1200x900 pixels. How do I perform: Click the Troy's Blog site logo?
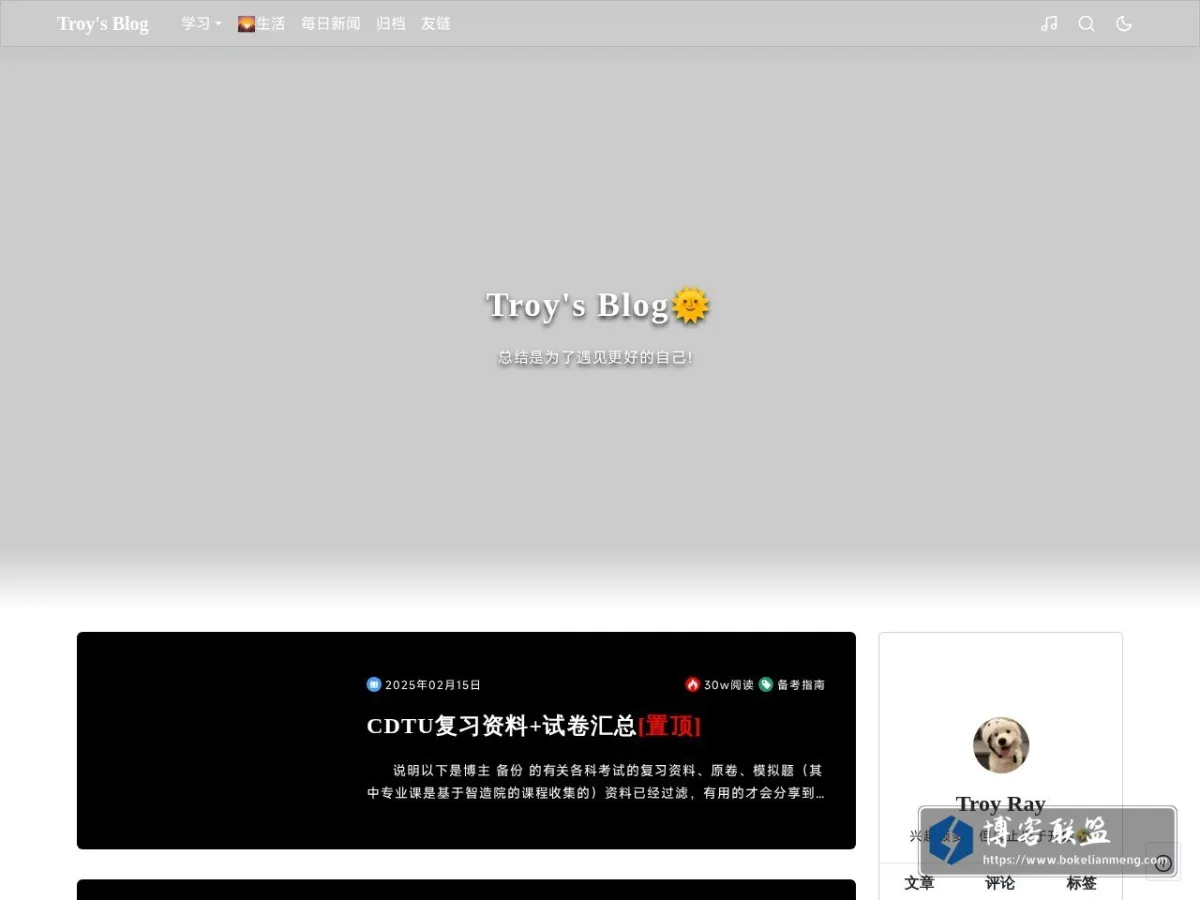pos(103,24)
